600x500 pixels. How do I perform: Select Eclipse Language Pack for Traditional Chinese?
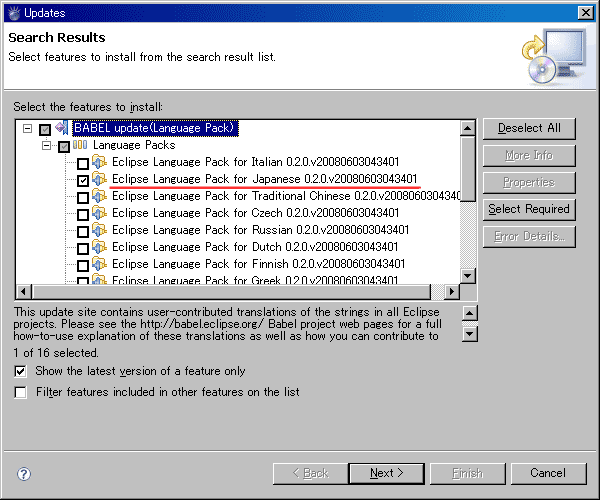(286, 196)
